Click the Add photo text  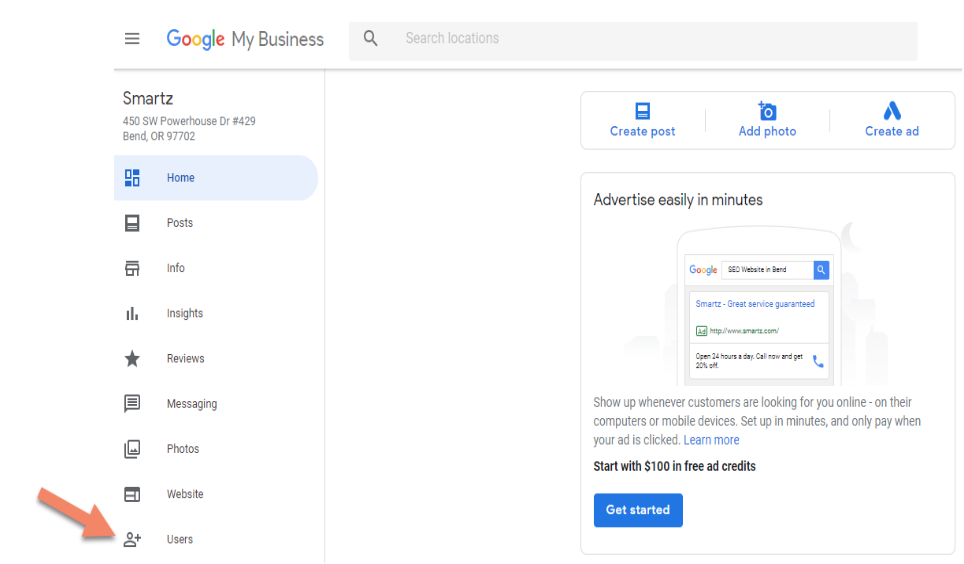[767, 131]
